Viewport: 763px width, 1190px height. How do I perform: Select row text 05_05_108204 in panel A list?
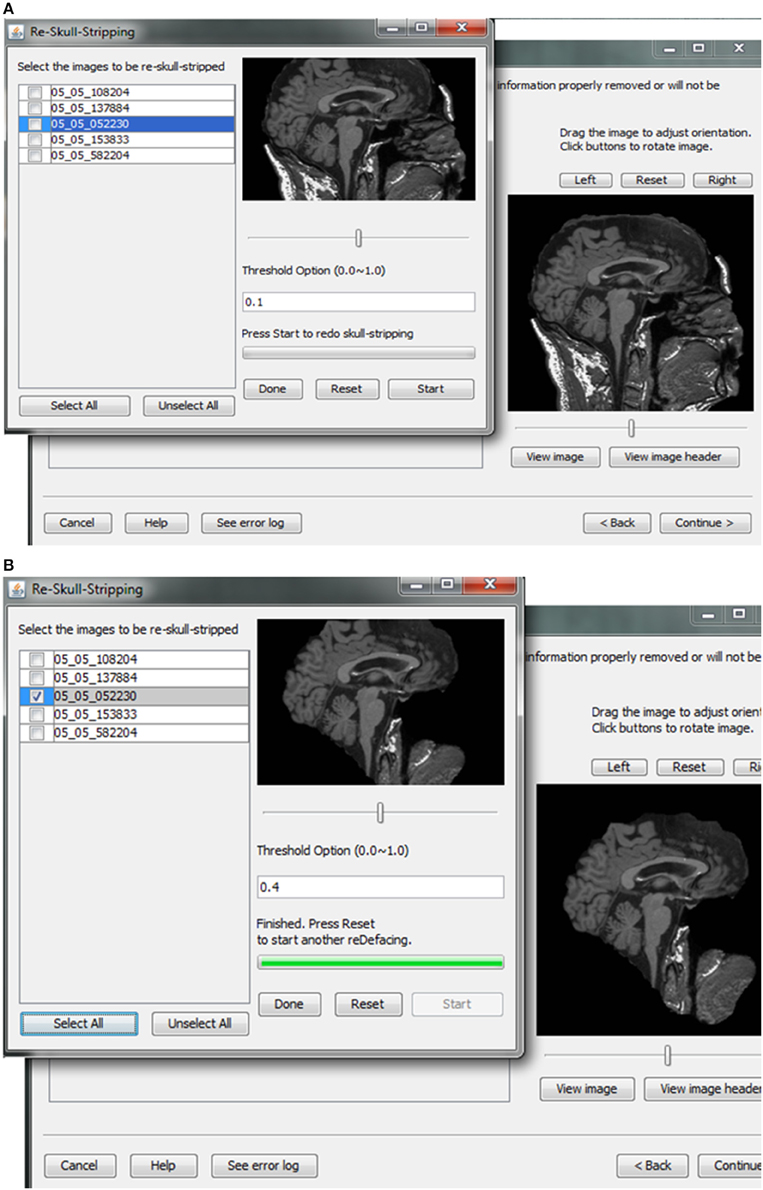click(90, 92)
